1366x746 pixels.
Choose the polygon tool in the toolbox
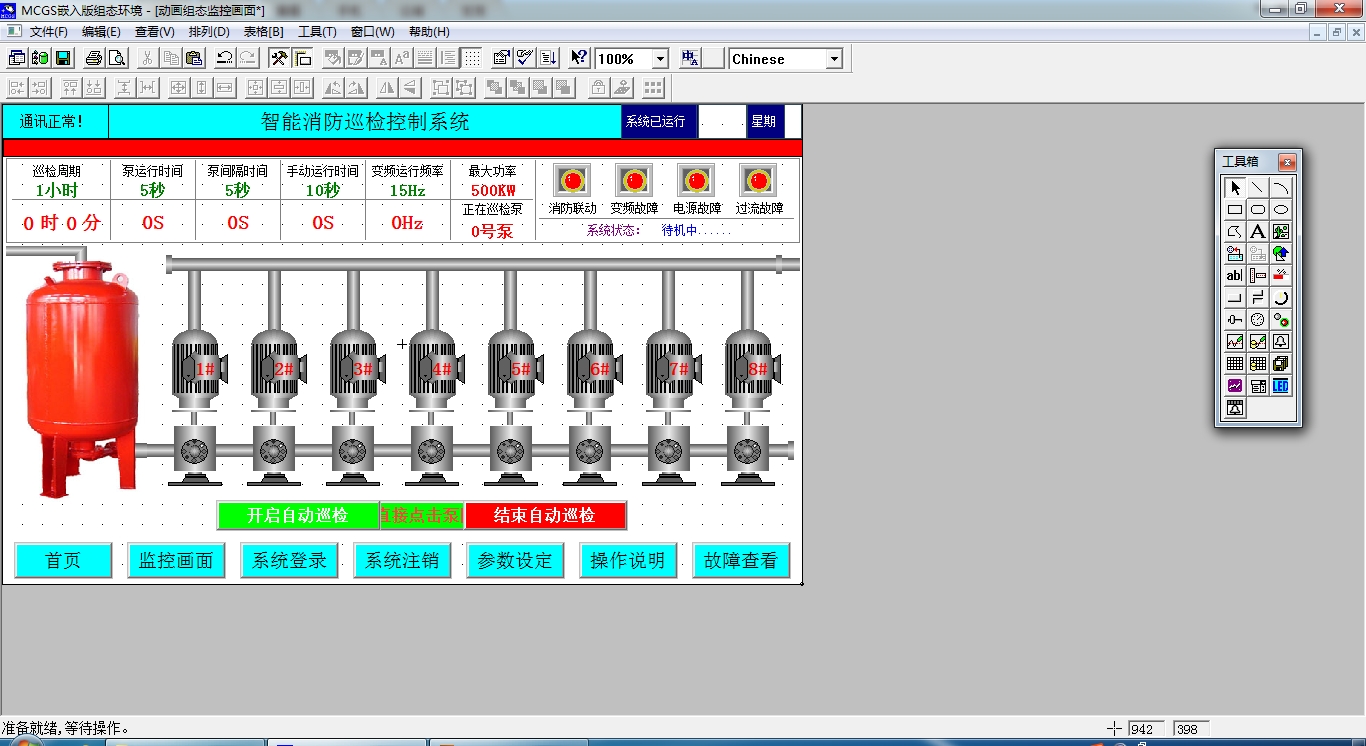tap(1235, 232)
